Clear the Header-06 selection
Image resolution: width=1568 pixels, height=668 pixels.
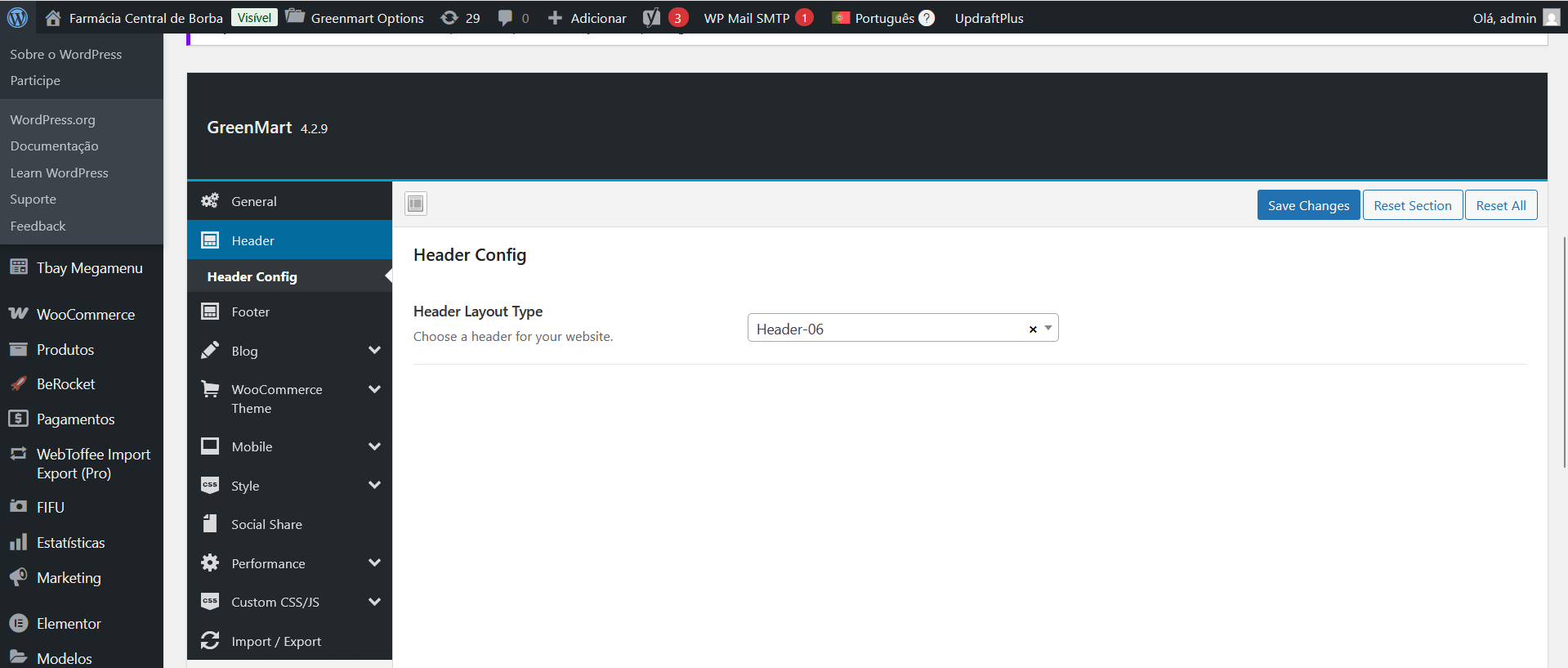(1033, 329)
